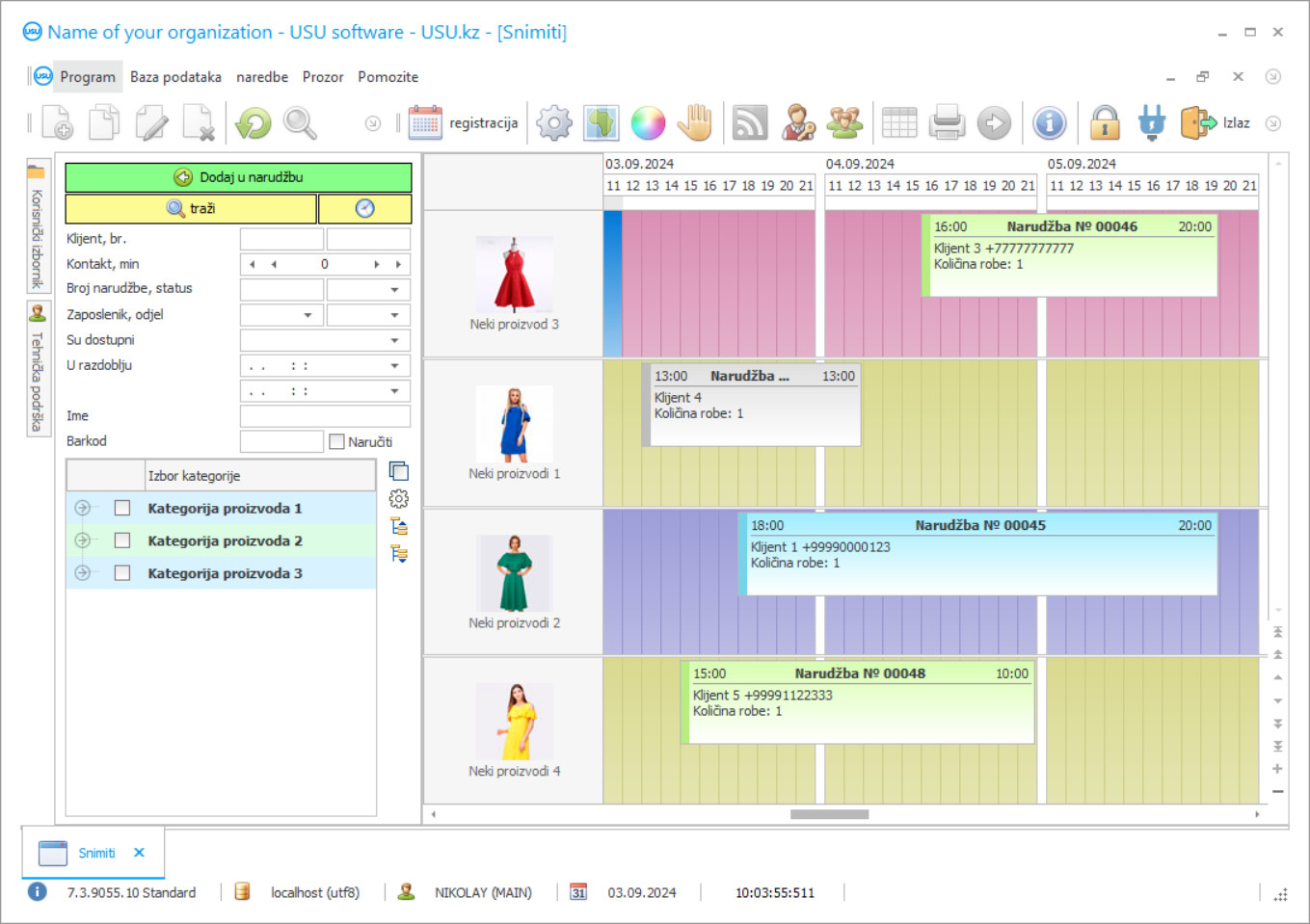Open order Narudžba № 00045

978,553
